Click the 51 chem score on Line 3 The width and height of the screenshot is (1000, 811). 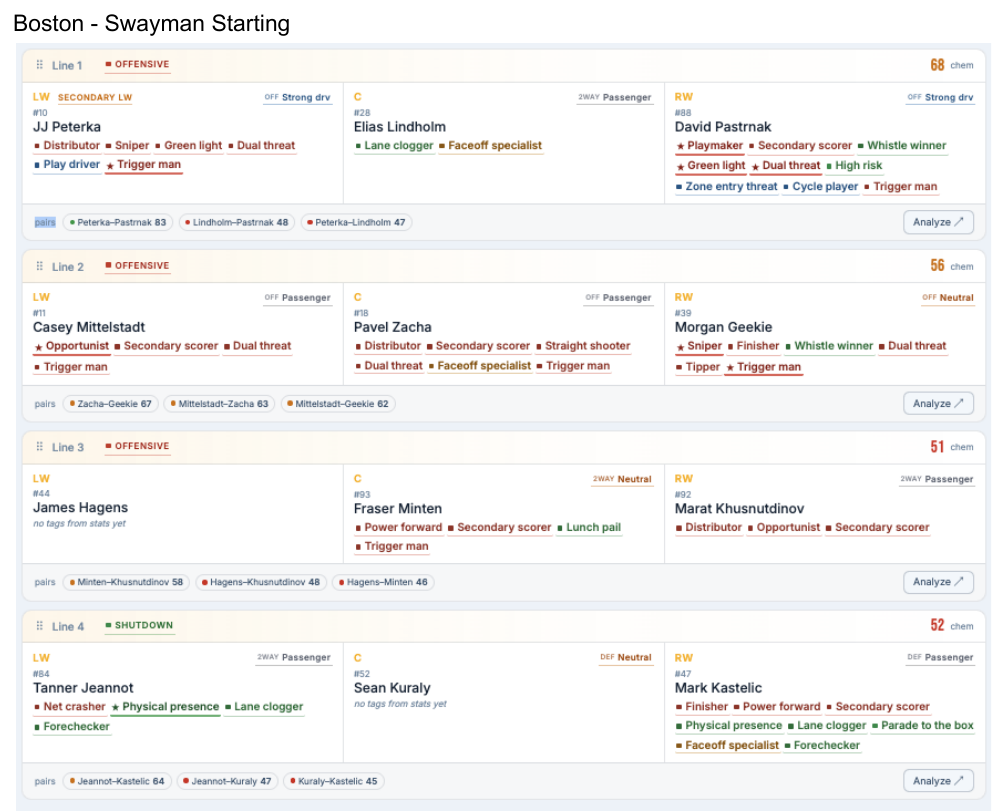click(x=937, y=447)
